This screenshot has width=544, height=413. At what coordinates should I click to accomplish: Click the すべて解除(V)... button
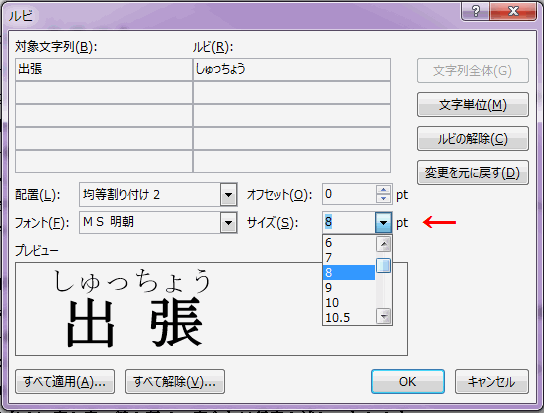175,382
